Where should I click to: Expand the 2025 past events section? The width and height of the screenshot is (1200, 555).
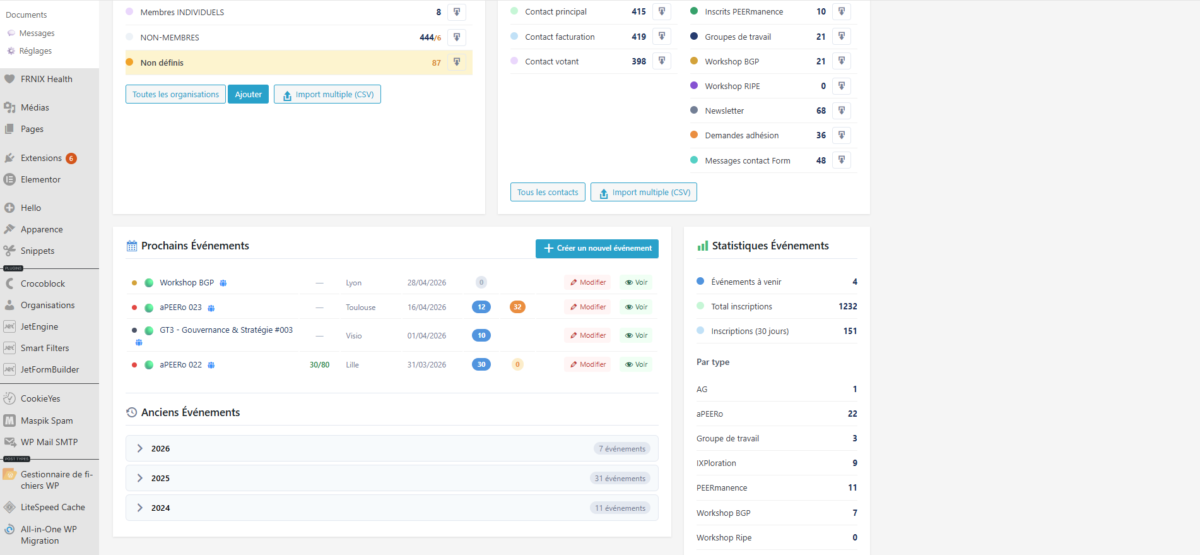tap(140, 478)
